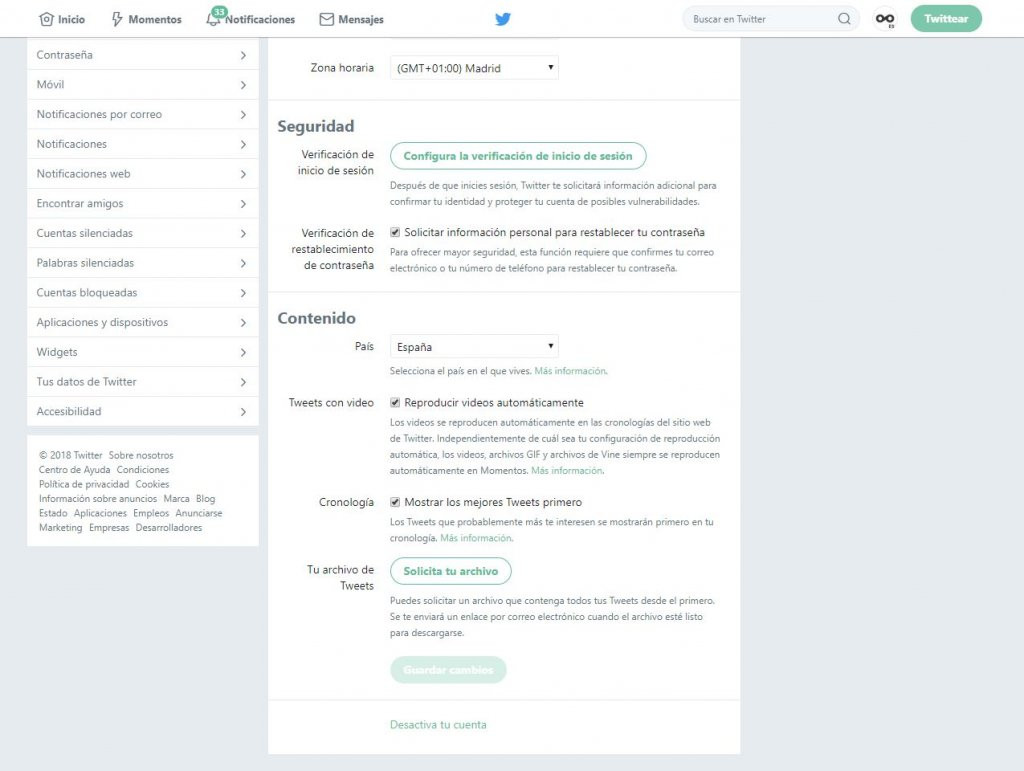Click the search magnifier icon

point(844,18)
